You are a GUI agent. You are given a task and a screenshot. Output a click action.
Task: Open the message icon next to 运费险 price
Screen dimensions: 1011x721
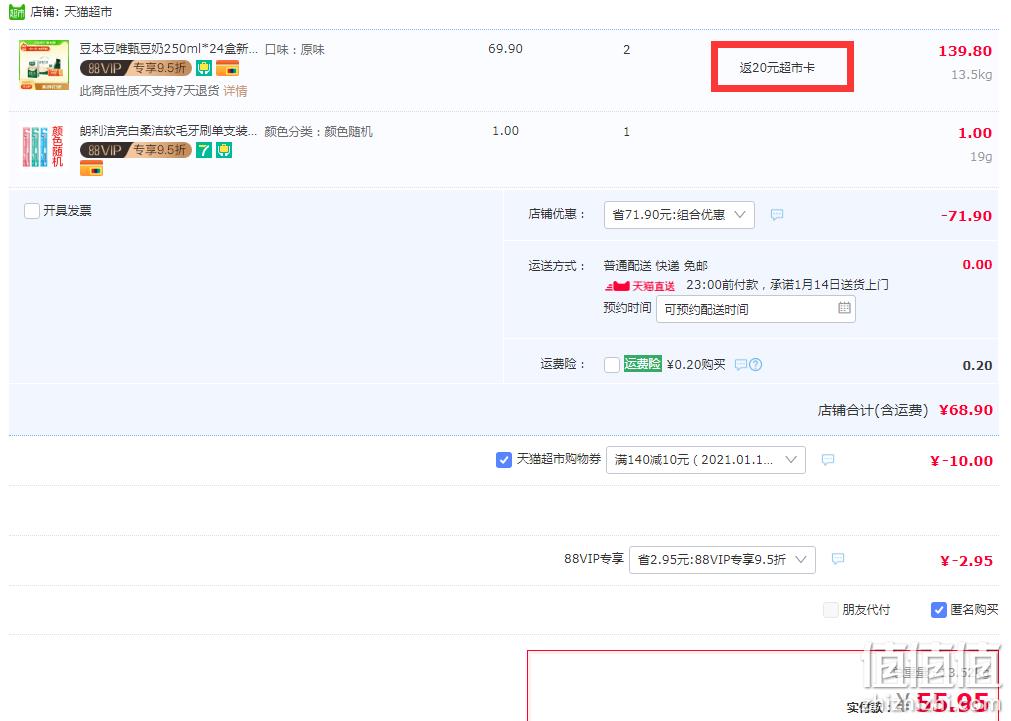click(741, 365)
